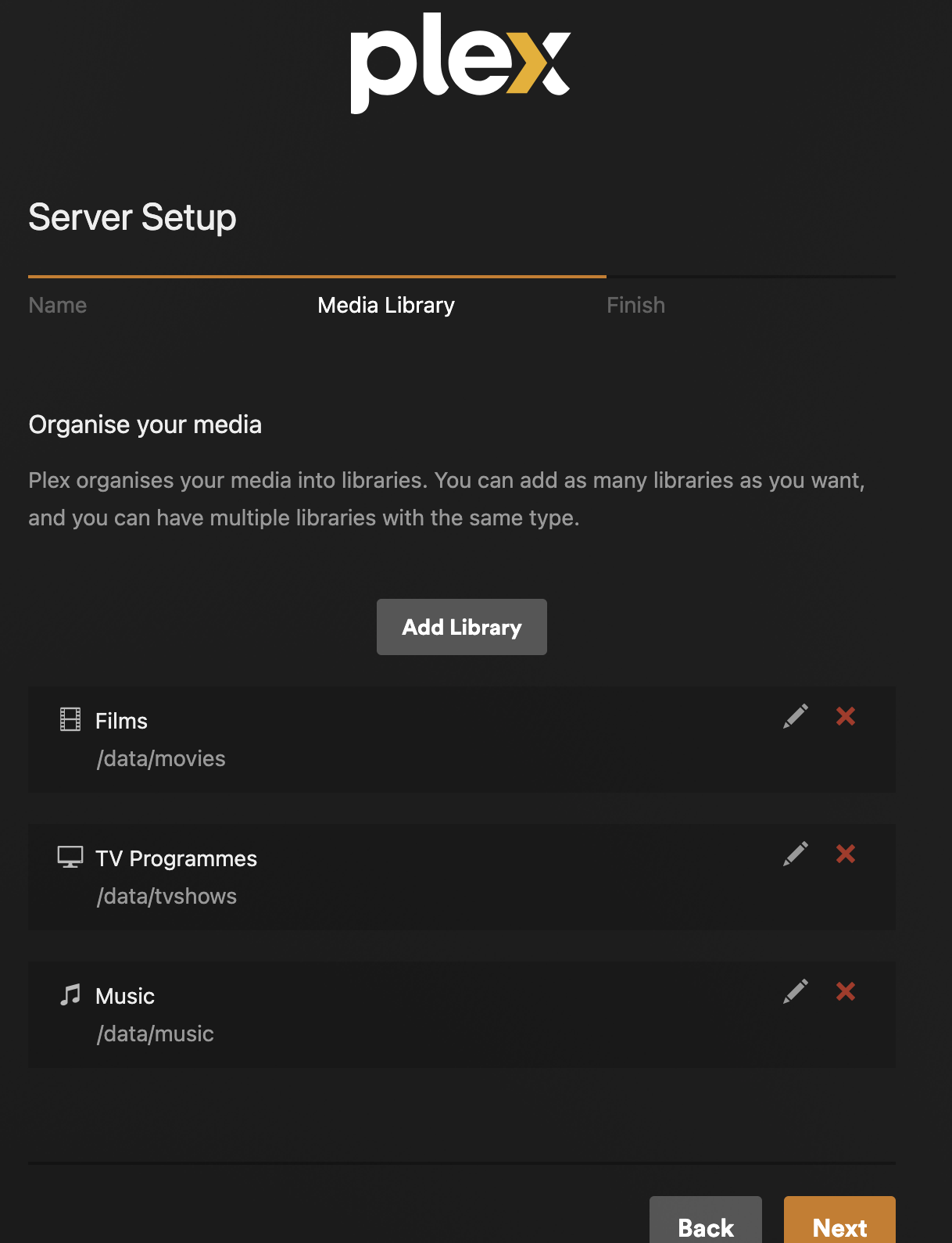Remove the Films library with red X
This screenshot has height=1243, width=952.
click(846, 716)
